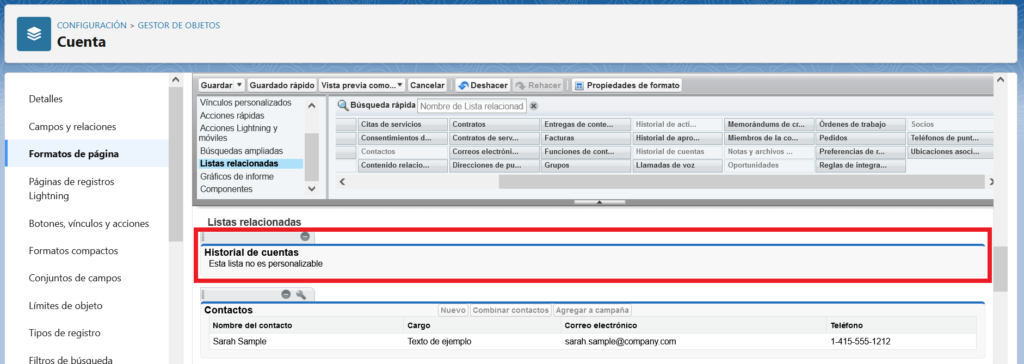Open Conjuntos de campos in sidebar

[x=75, y=278]
